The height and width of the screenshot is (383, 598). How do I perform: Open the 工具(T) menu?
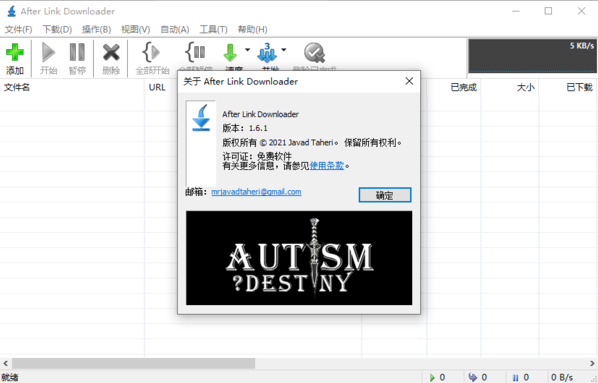213,29
